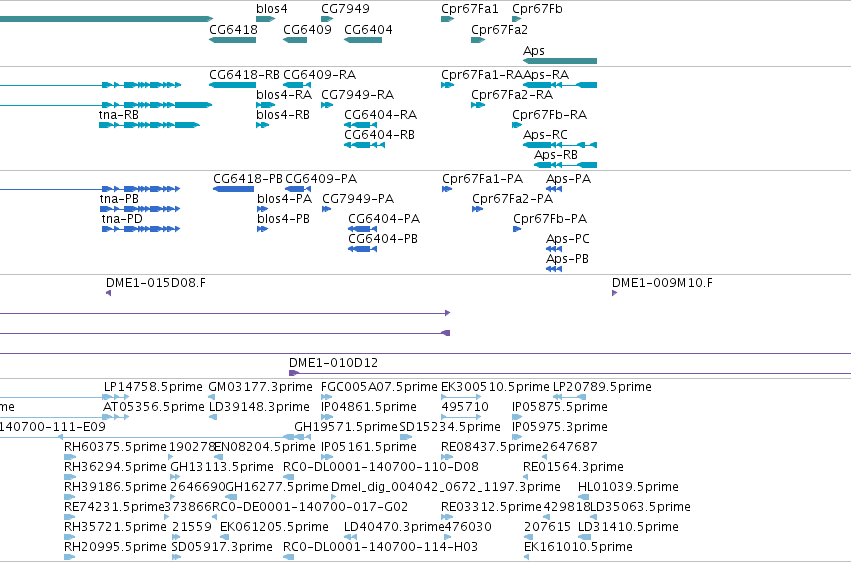
Task: Open protein tna-PB
Action: pos(119,199)
